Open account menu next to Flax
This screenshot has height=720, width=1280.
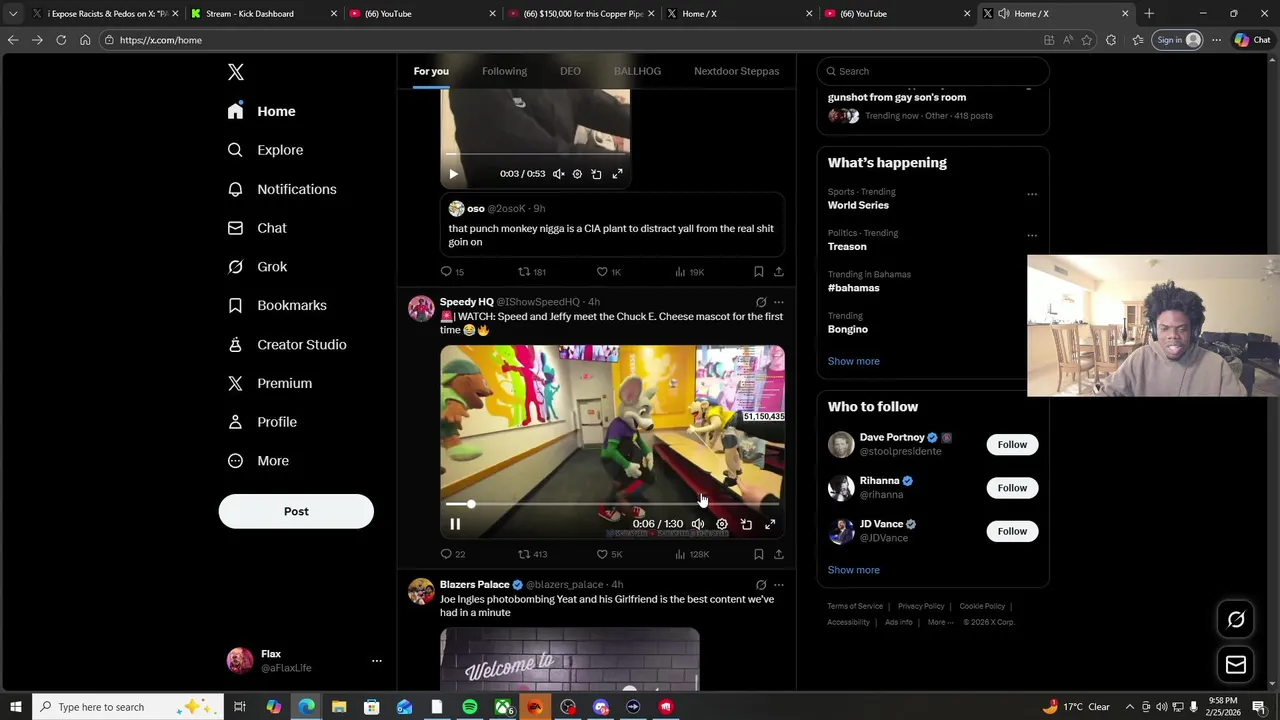[x=377, y=661]
